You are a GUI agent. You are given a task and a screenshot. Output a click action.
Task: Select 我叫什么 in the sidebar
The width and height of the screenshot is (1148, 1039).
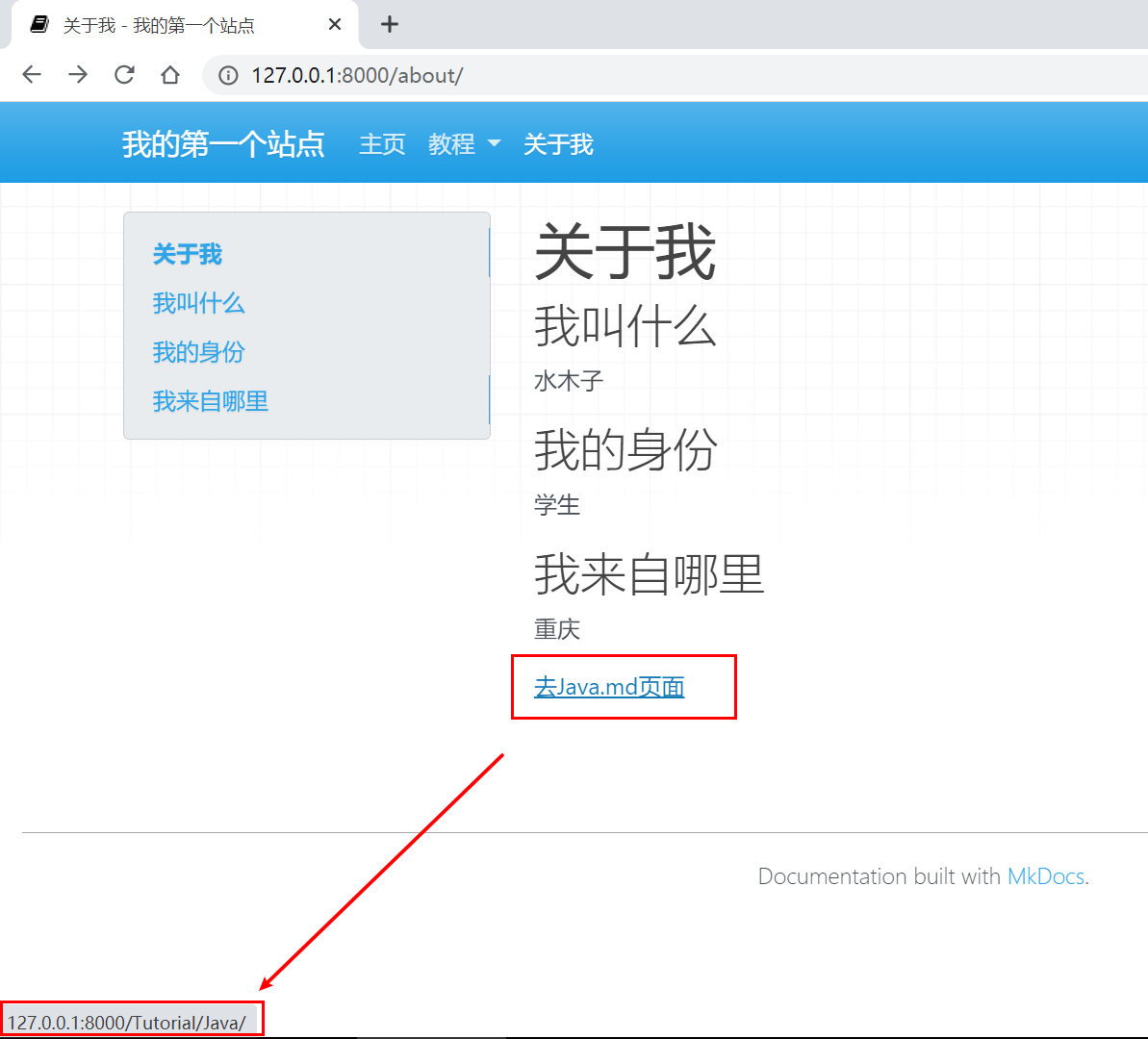(198, 303)
